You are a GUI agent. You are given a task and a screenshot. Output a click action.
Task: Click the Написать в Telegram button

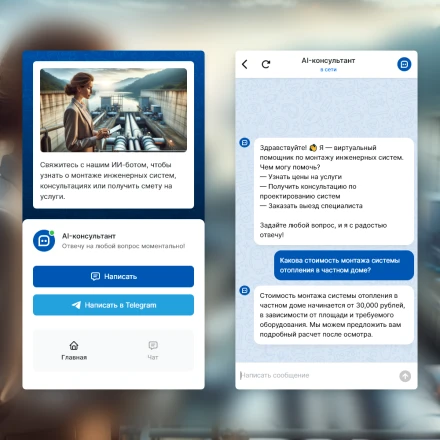[x=113, y=305]
